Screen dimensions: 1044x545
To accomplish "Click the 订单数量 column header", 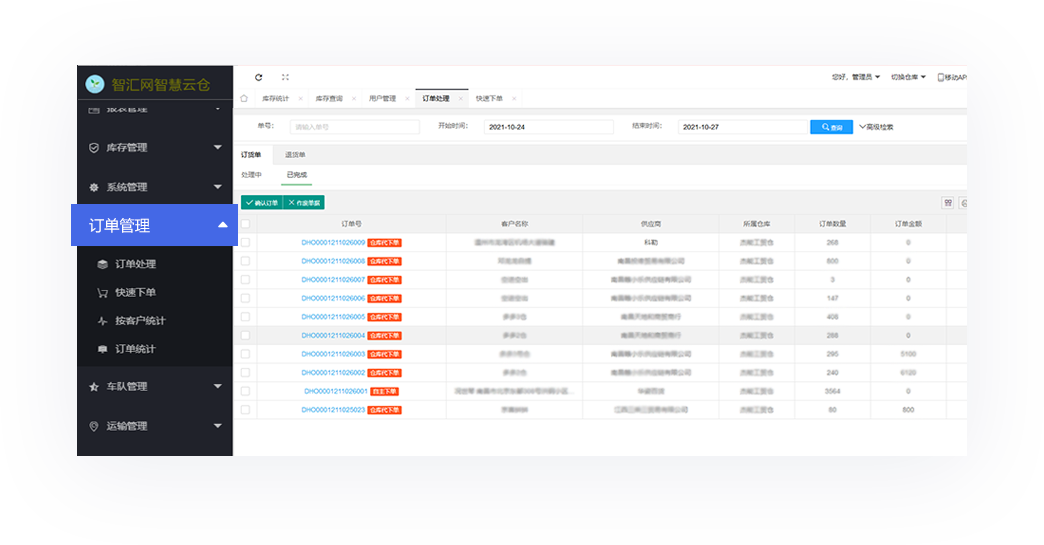I will coord(832,224).
